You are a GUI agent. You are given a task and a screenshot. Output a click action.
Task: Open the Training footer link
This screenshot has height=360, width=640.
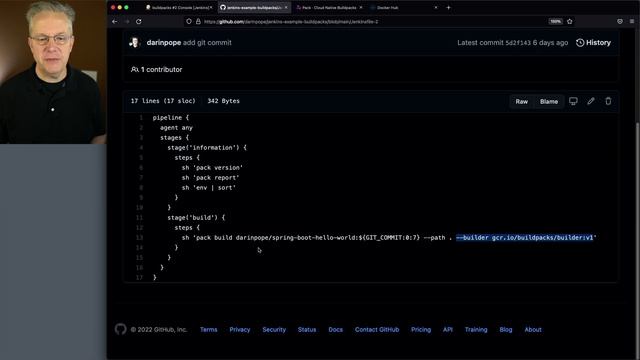476,329
